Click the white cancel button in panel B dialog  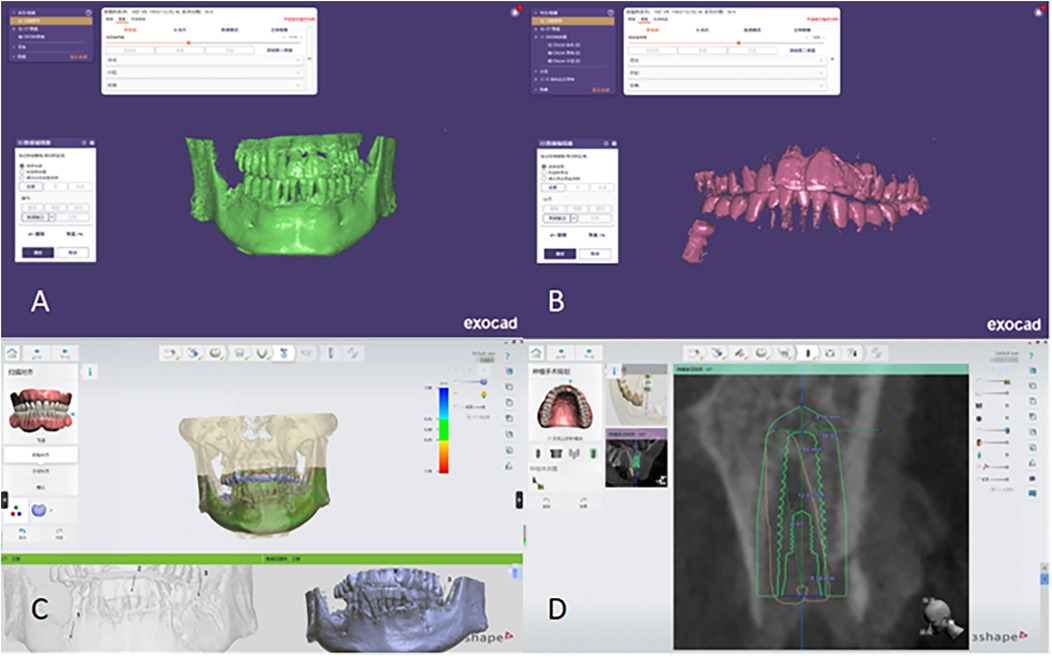point(594,253)
